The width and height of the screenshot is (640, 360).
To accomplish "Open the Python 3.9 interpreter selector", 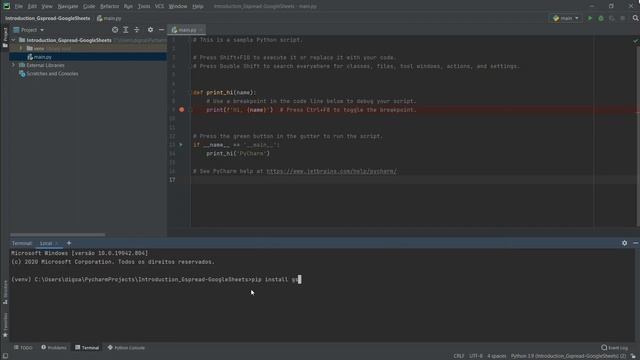I will [x=568, y=356].
